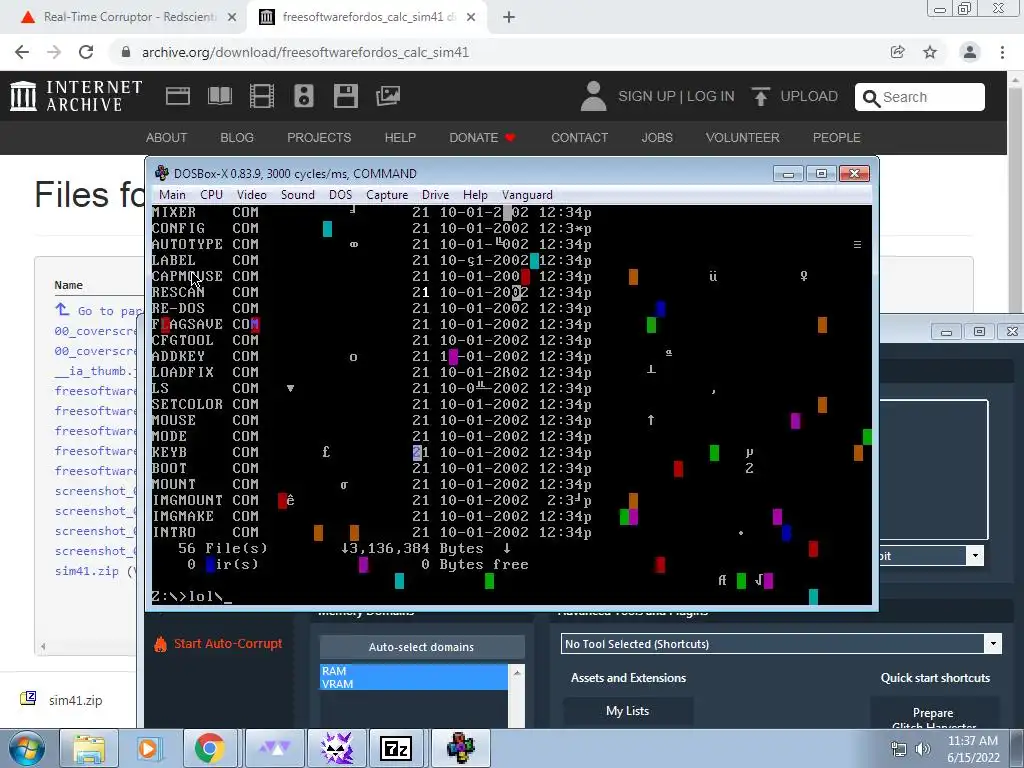Open the Software floppy disk icon
This screenshot has height=768, width=1024.
click(x=345, y=96)
